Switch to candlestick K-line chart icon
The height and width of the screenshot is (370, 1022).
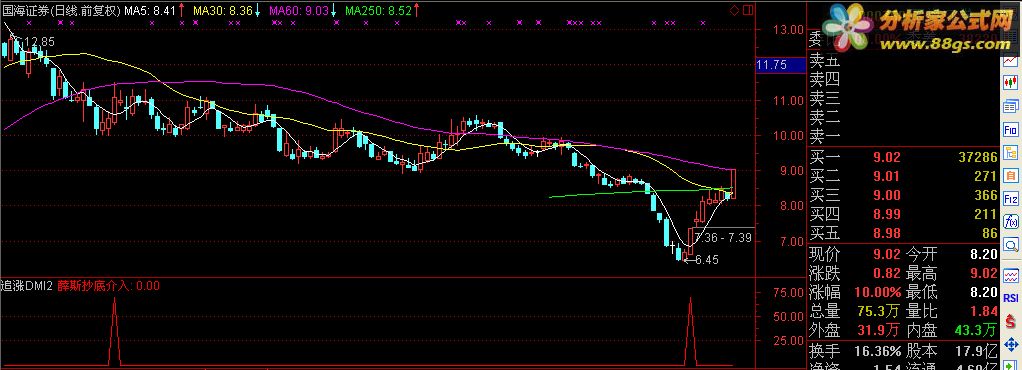pos(1011,83)
